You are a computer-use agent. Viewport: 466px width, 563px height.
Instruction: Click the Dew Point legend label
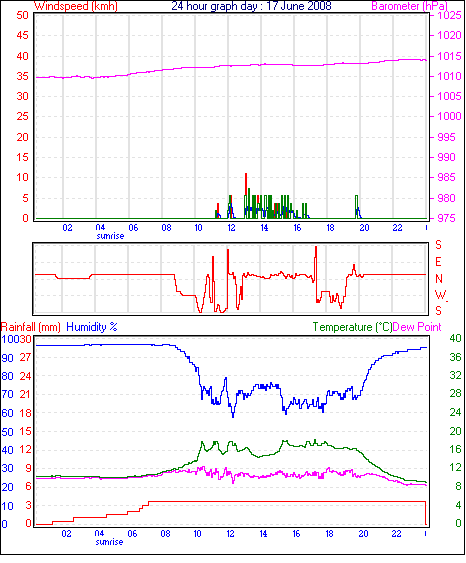pyautogui.click(x=417, y=327)
